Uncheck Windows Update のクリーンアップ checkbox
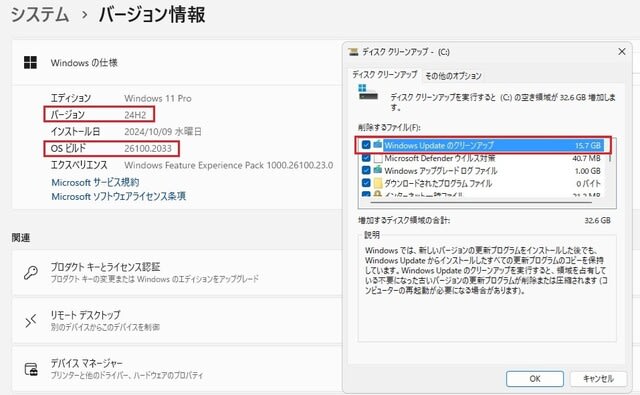 (366, 145)
